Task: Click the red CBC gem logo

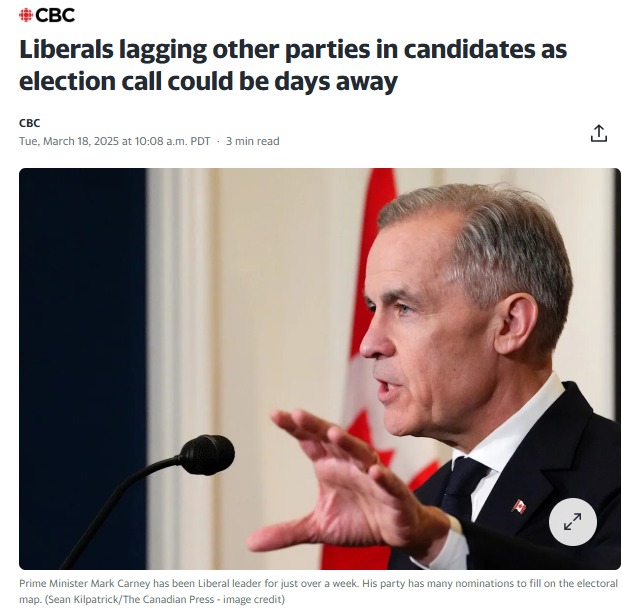Action: pyautogui.click(x=26, y=15)
